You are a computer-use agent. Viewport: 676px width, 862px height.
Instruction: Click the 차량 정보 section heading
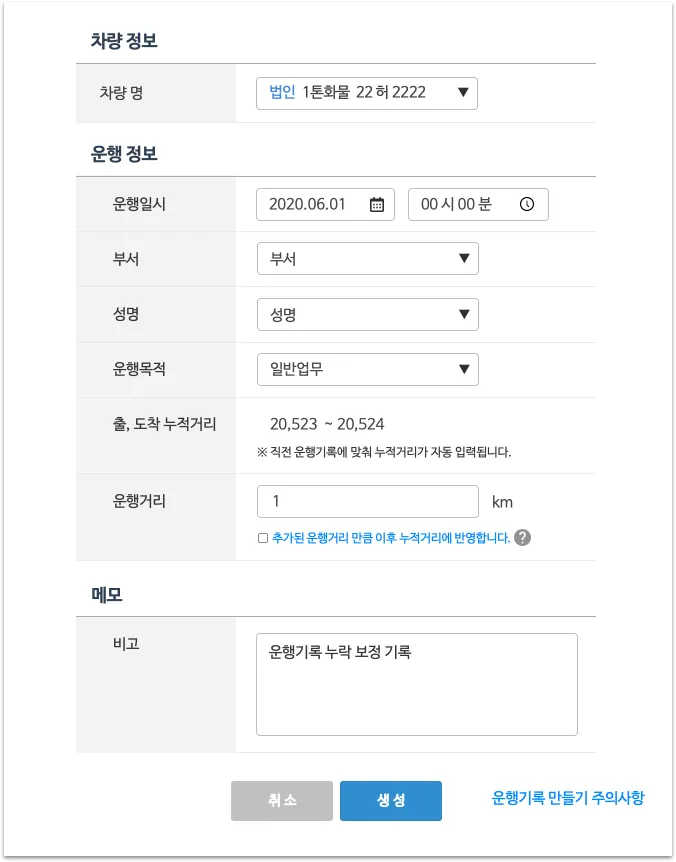pos(124,41)
